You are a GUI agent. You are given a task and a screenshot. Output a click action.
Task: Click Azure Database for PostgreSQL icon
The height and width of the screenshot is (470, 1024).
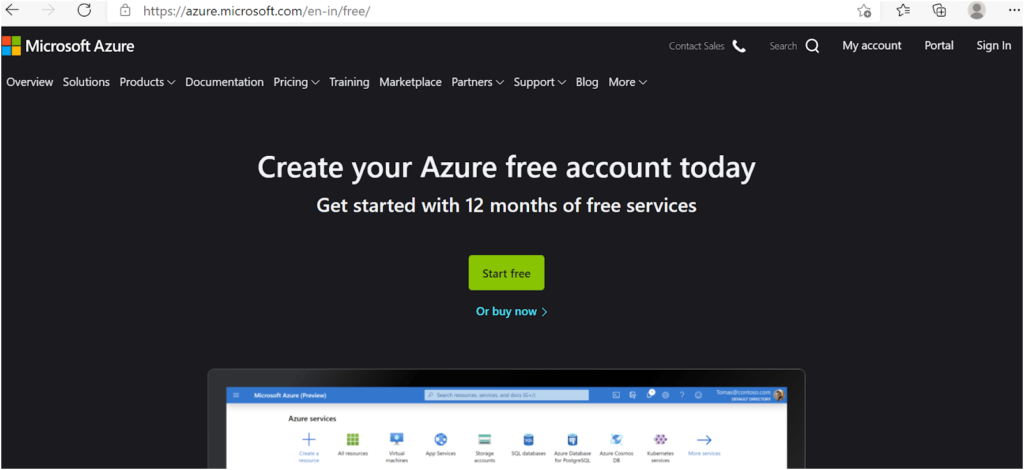(573, 439)
